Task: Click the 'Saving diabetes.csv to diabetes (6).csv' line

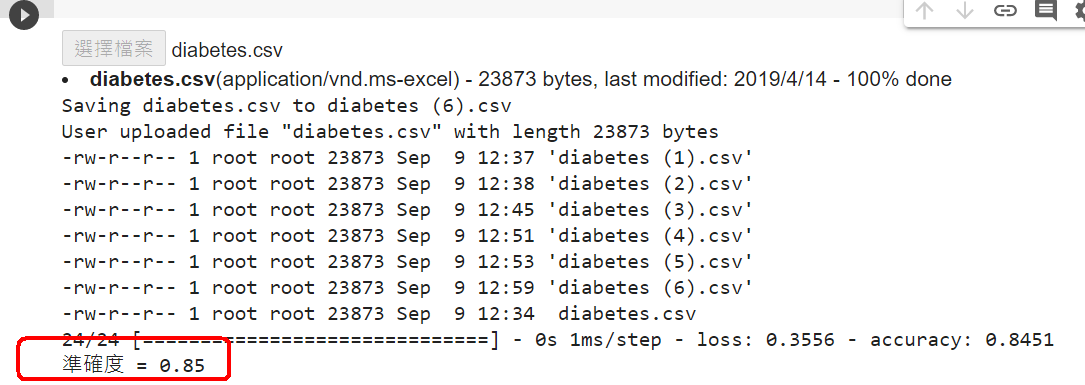Action: [x=286, y=106]
